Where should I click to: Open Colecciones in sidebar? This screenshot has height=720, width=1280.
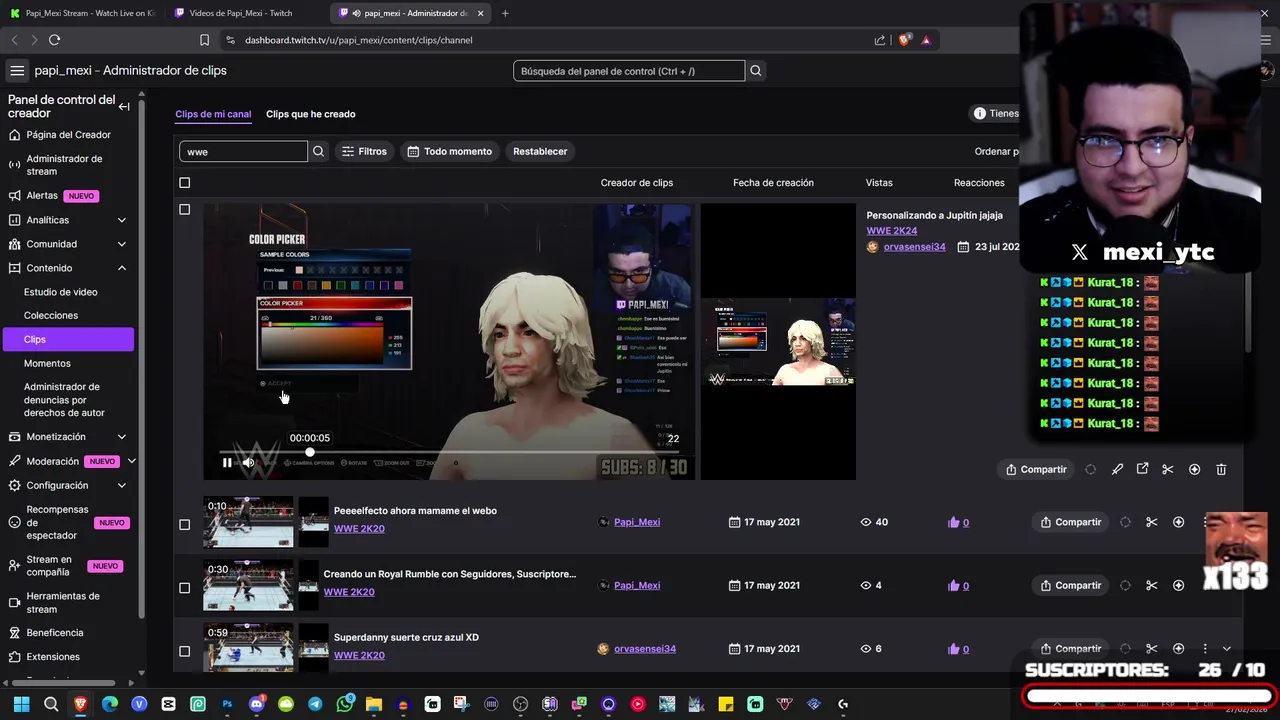point(51,315)
